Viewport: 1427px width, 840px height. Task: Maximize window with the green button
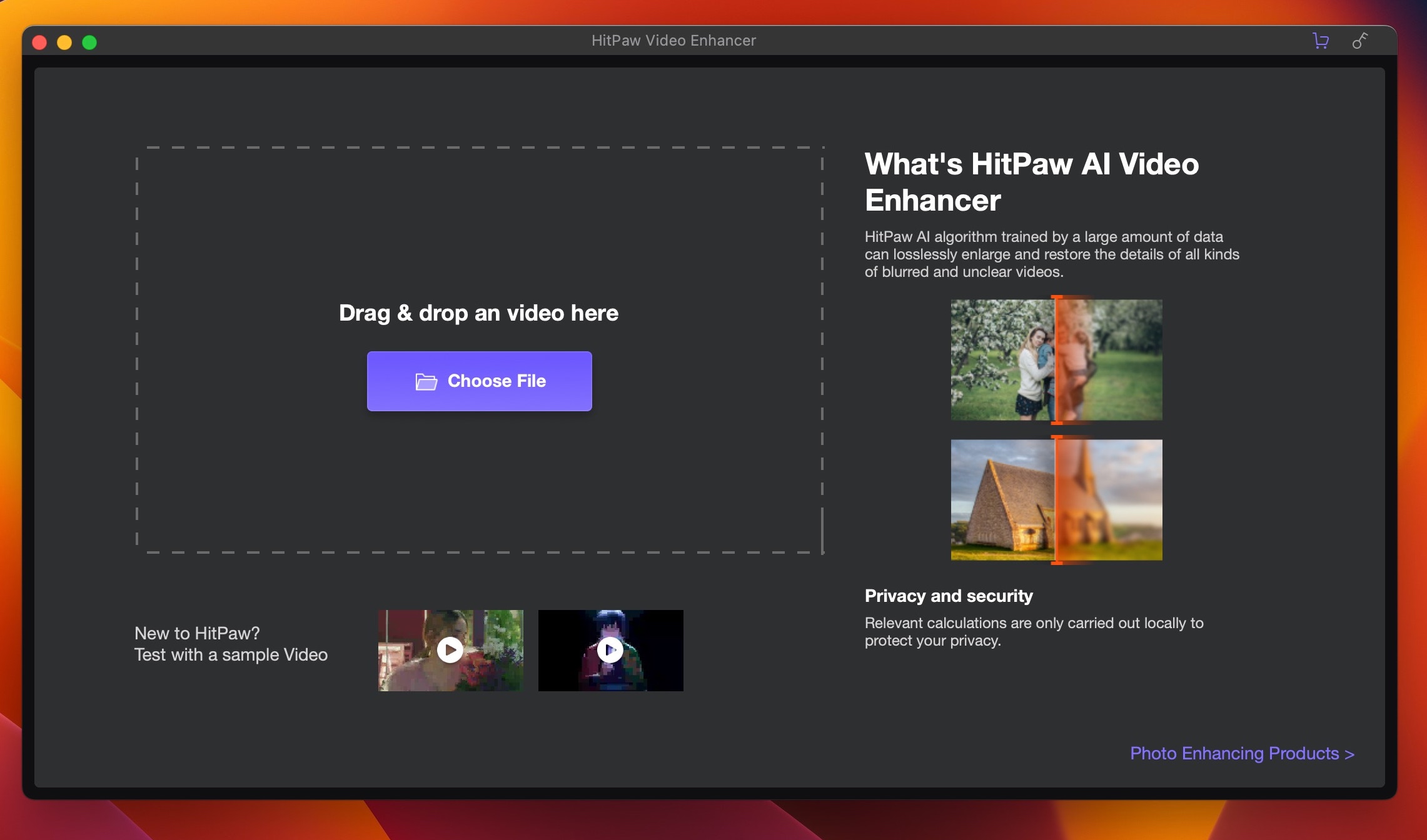point(89,42)
